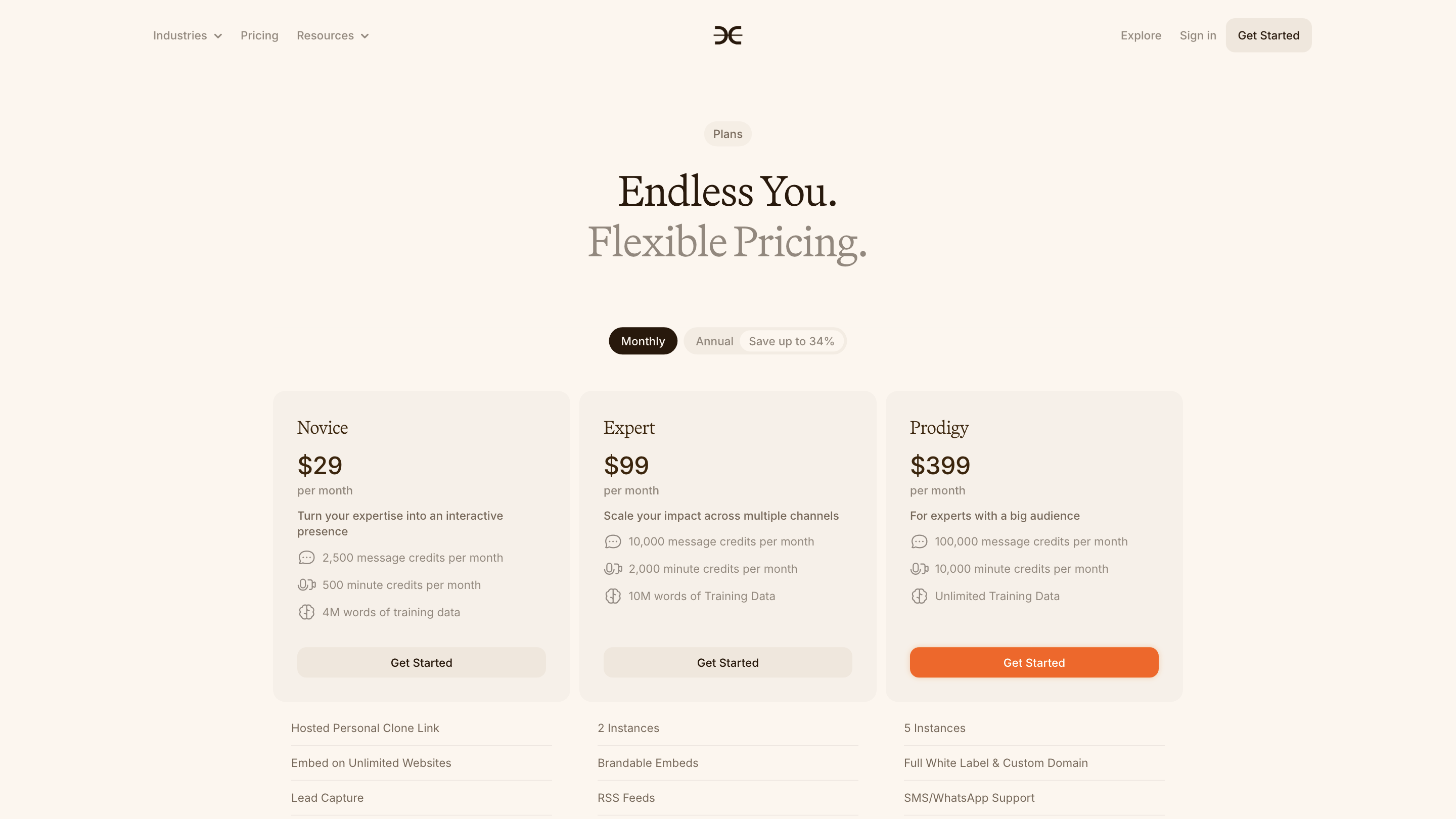1456x819 pixels.
Task: Click the Expert message credits chat icon
Action: 613,541
